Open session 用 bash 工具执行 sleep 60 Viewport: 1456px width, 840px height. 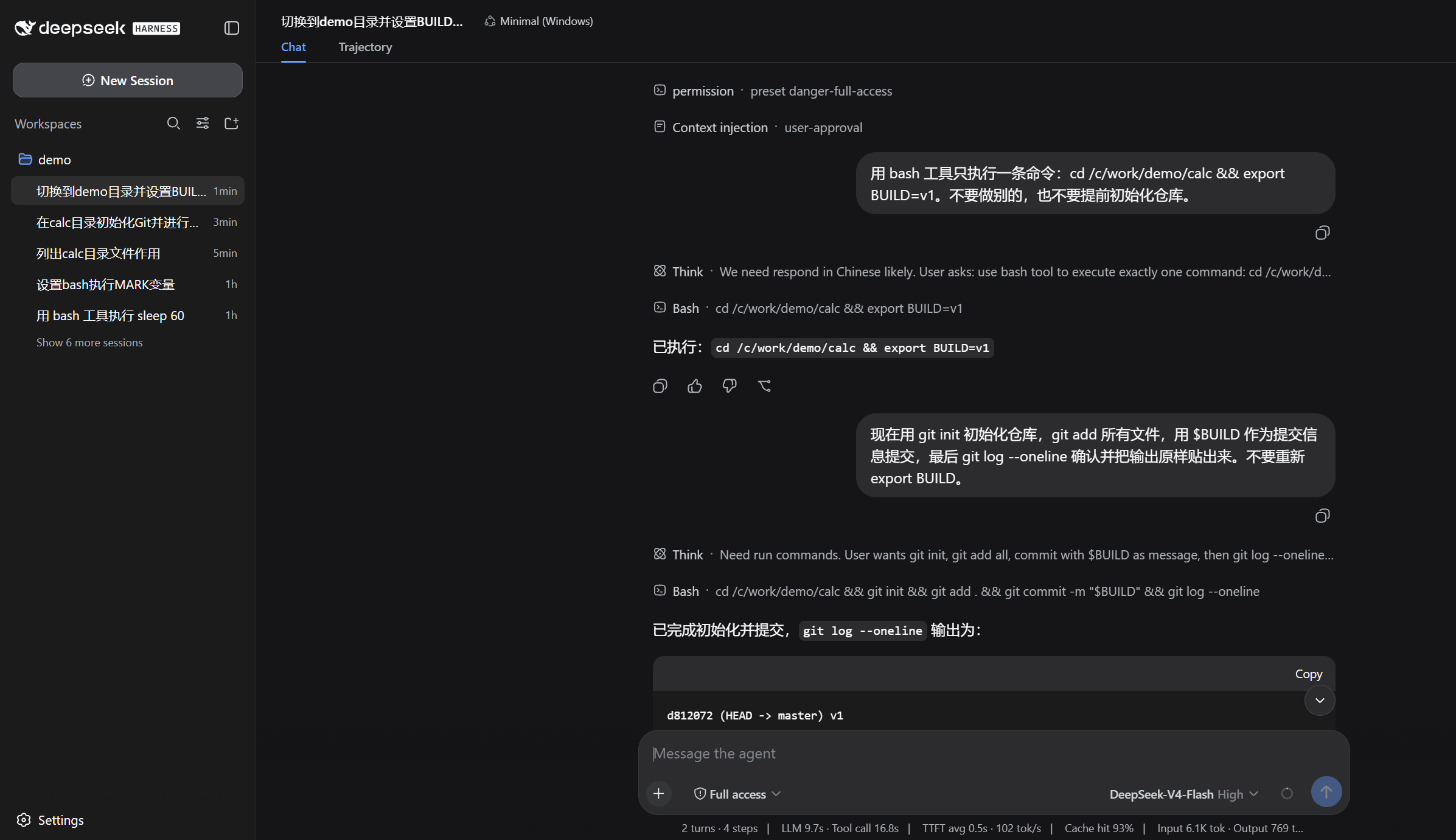click(127, 315)
